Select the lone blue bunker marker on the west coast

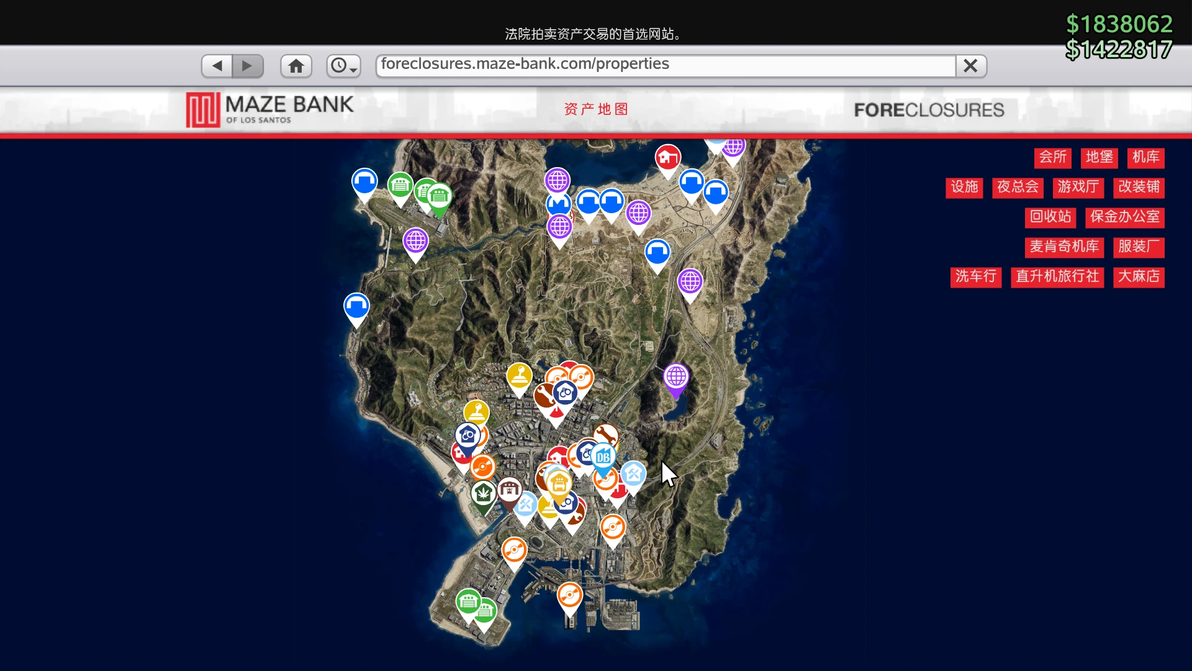[356, 307]
